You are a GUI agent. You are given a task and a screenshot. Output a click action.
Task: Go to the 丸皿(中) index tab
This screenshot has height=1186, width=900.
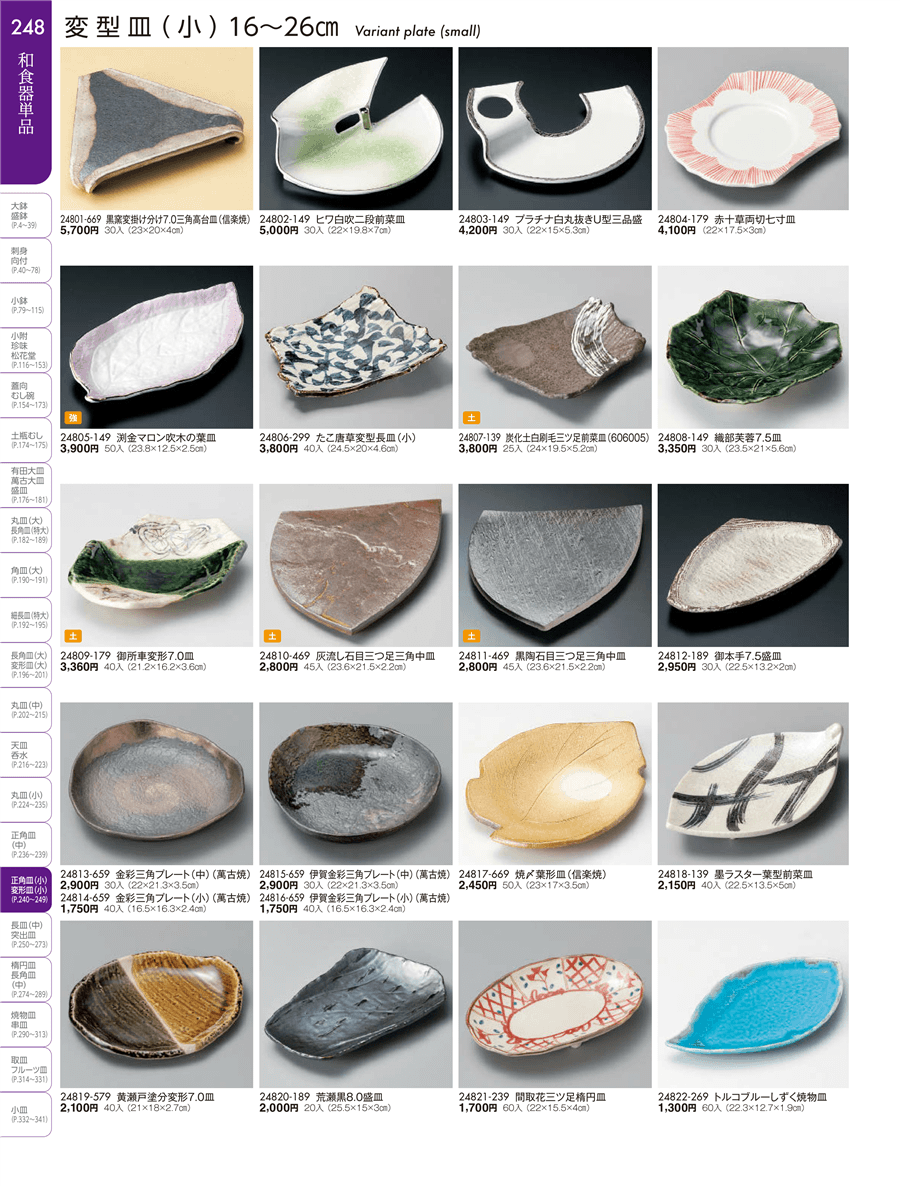pyautogui.click(x=26, y=709)
